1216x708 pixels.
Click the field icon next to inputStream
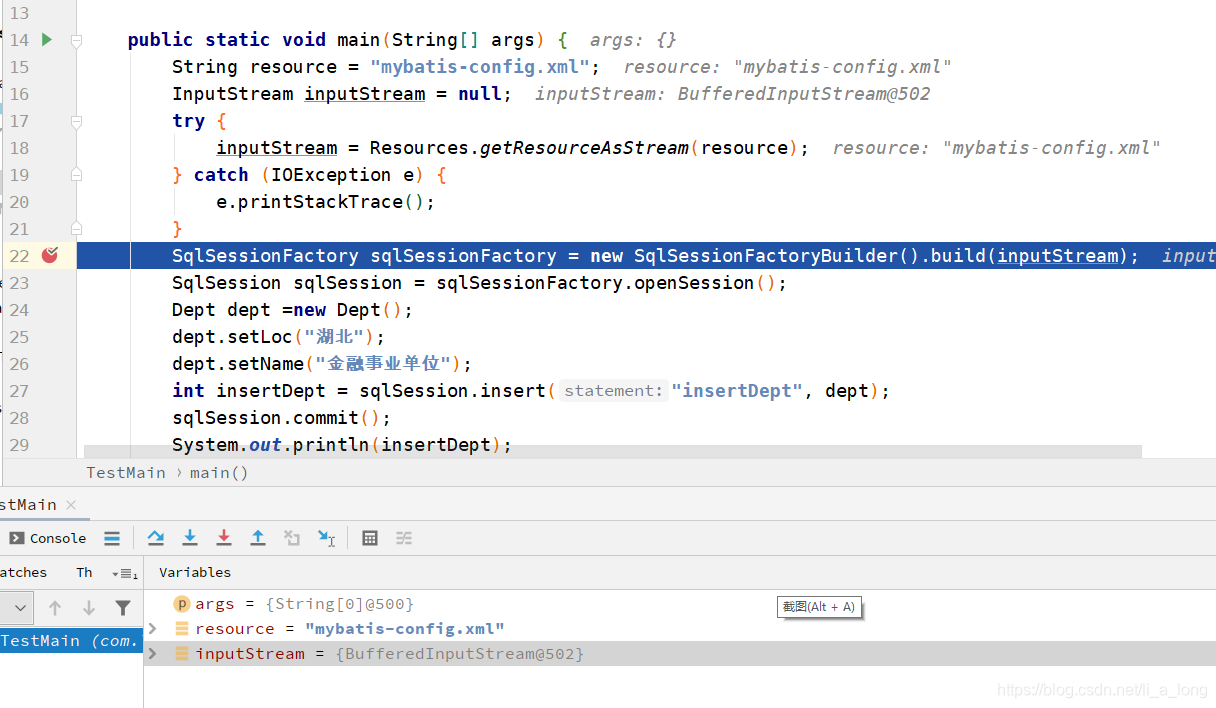[182, 654]
